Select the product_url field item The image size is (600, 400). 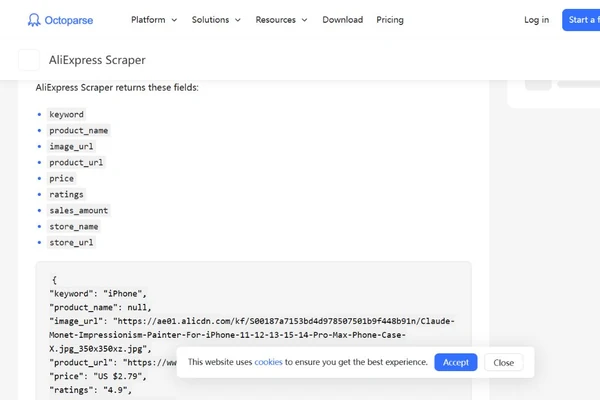pos(76,163)
